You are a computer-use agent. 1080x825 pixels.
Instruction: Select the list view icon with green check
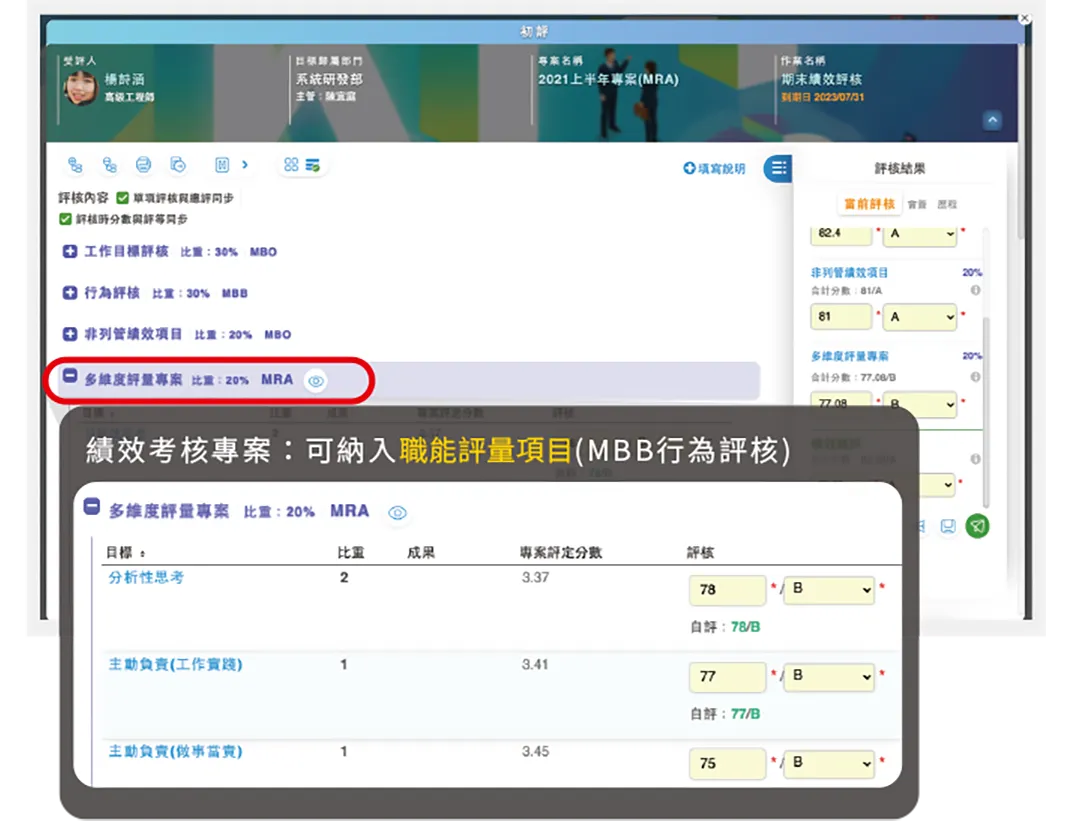312,165
